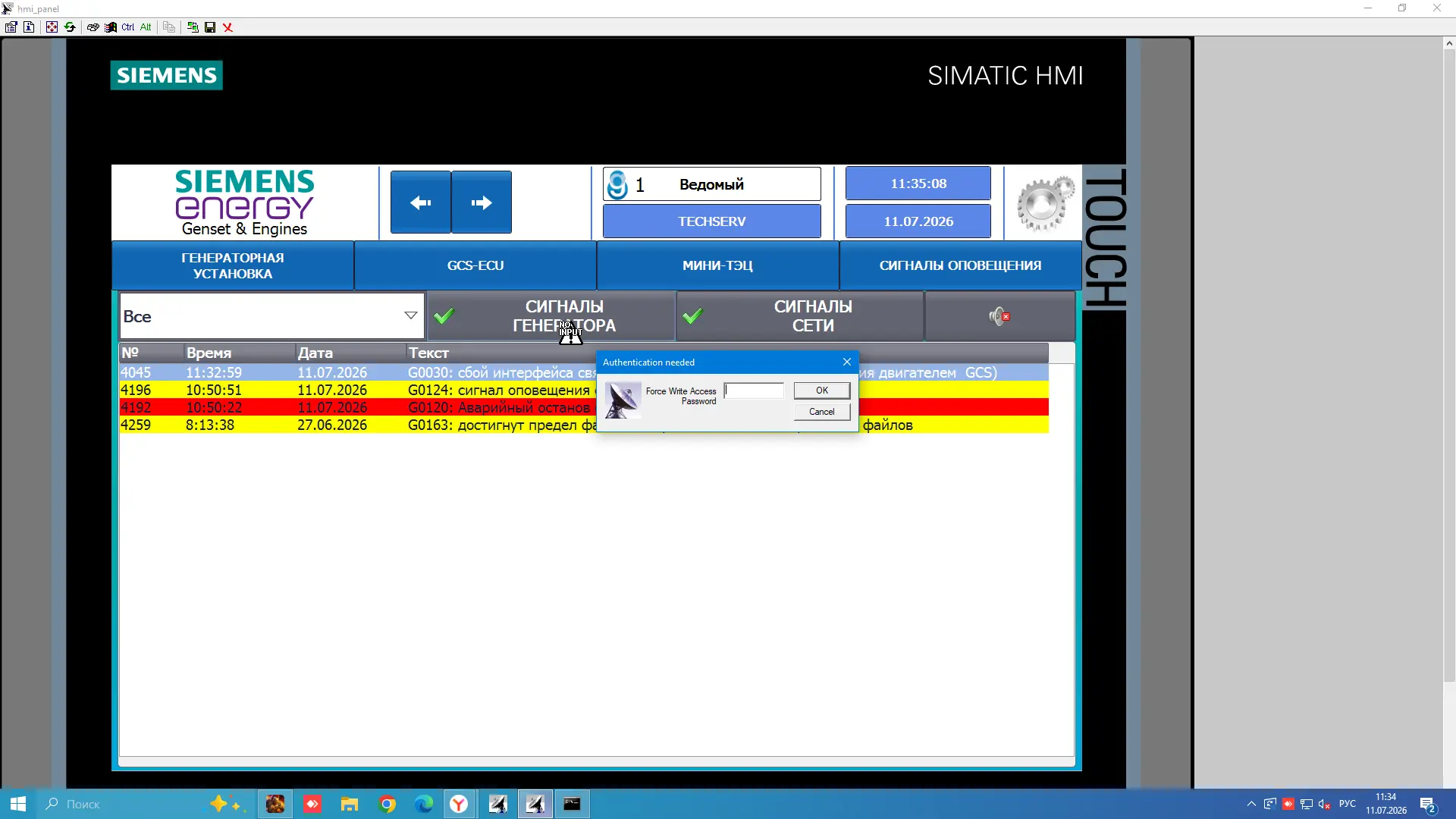Go forward with the right arrow button

coord(482,202)
